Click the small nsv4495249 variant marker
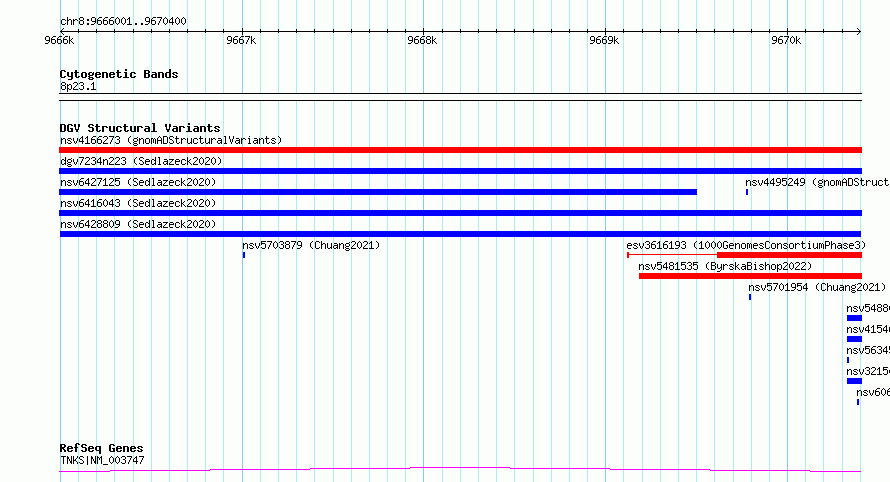This screenshot has width=890, height=482. click(747, 192)
